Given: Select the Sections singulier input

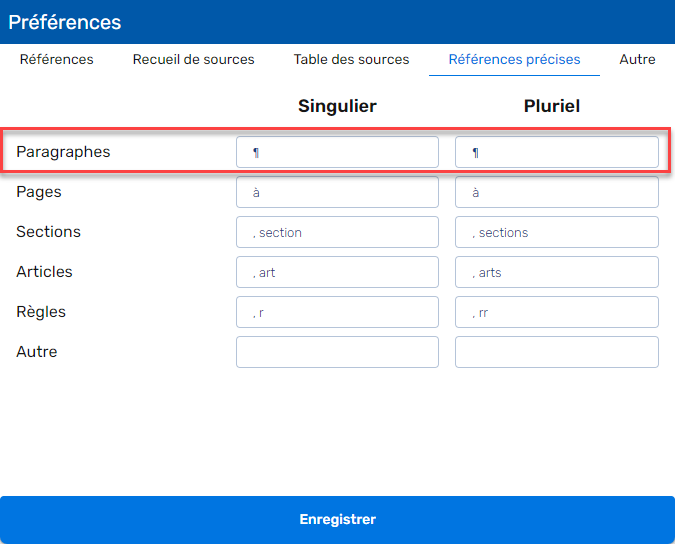Looking at the screenshot, I should coord(338,232).
